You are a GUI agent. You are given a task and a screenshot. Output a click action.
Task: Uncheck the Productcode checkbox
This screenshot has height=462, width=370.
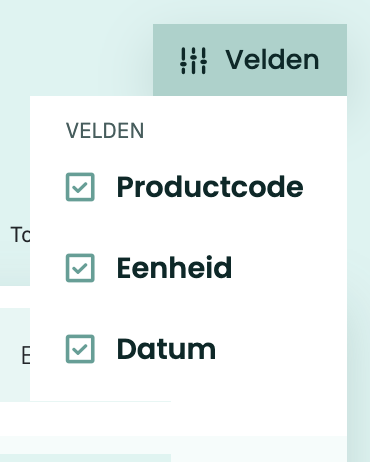pyautogui.click(x=80, y=187)
